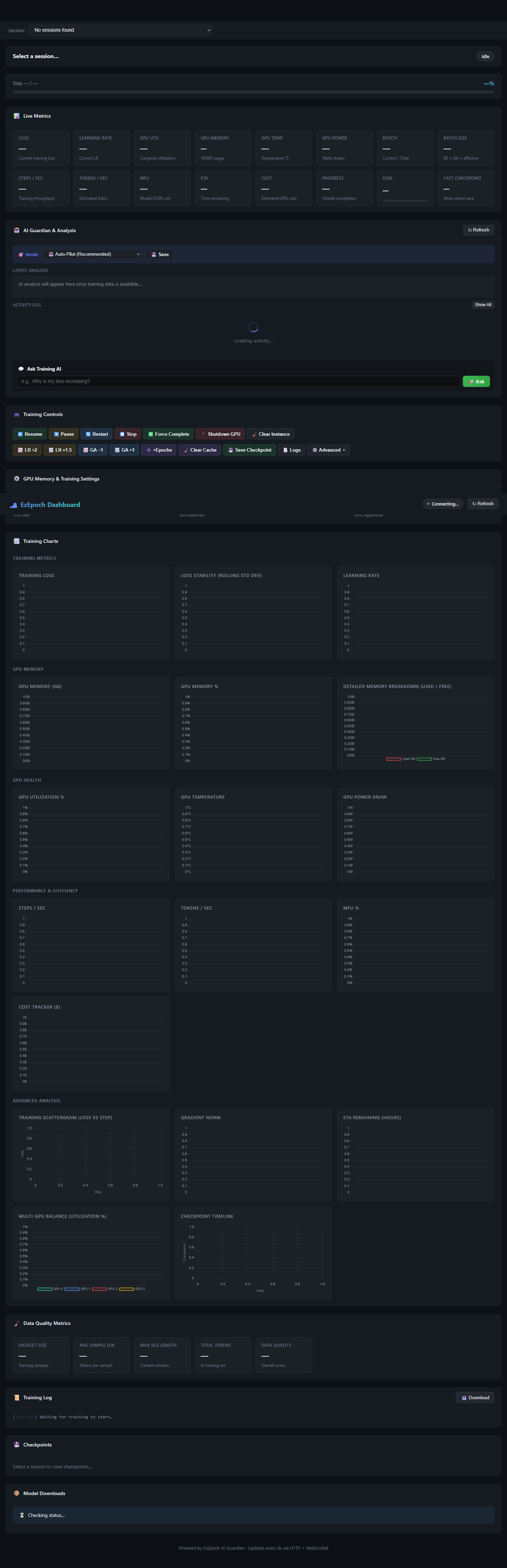
Task: Resume training with the Resume button
Action: pyautogui.click(x=30, y=434)
